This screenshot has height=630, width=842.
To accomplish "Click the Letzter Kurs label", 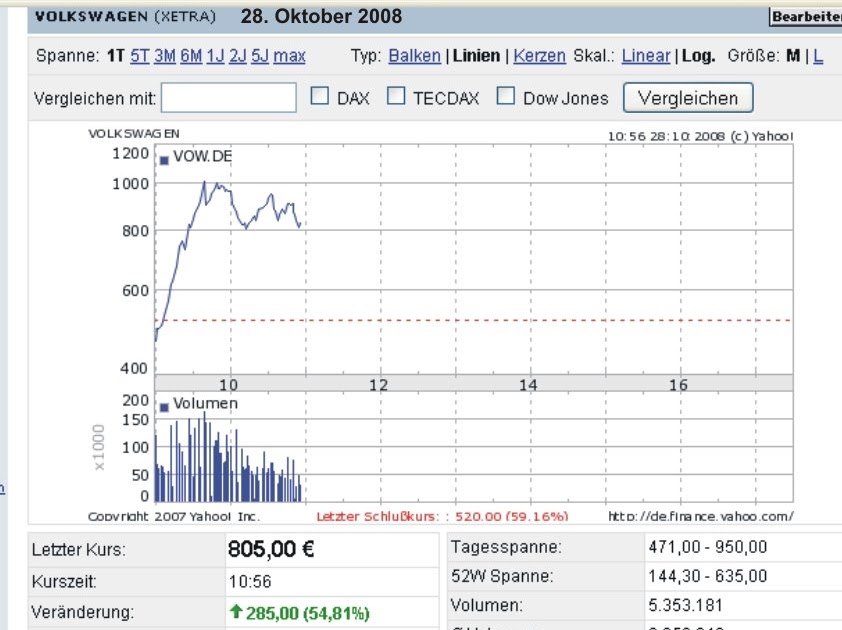I will tap(78, 549).
